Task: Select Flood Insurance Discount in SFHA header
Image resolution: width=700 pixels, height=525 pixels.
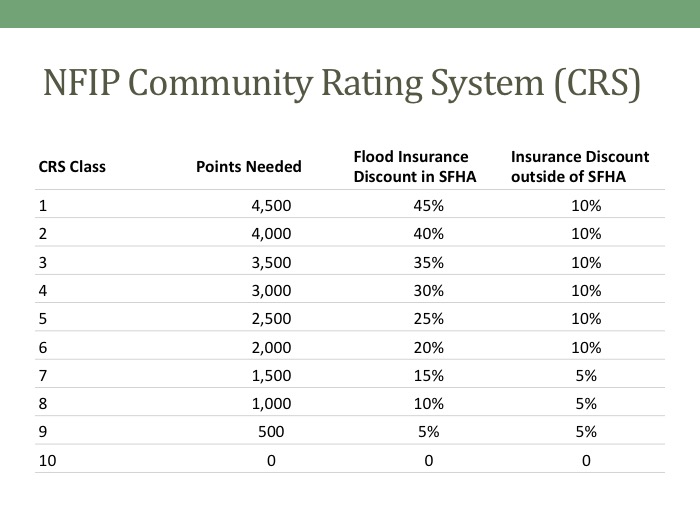Action: pos(411,166)
